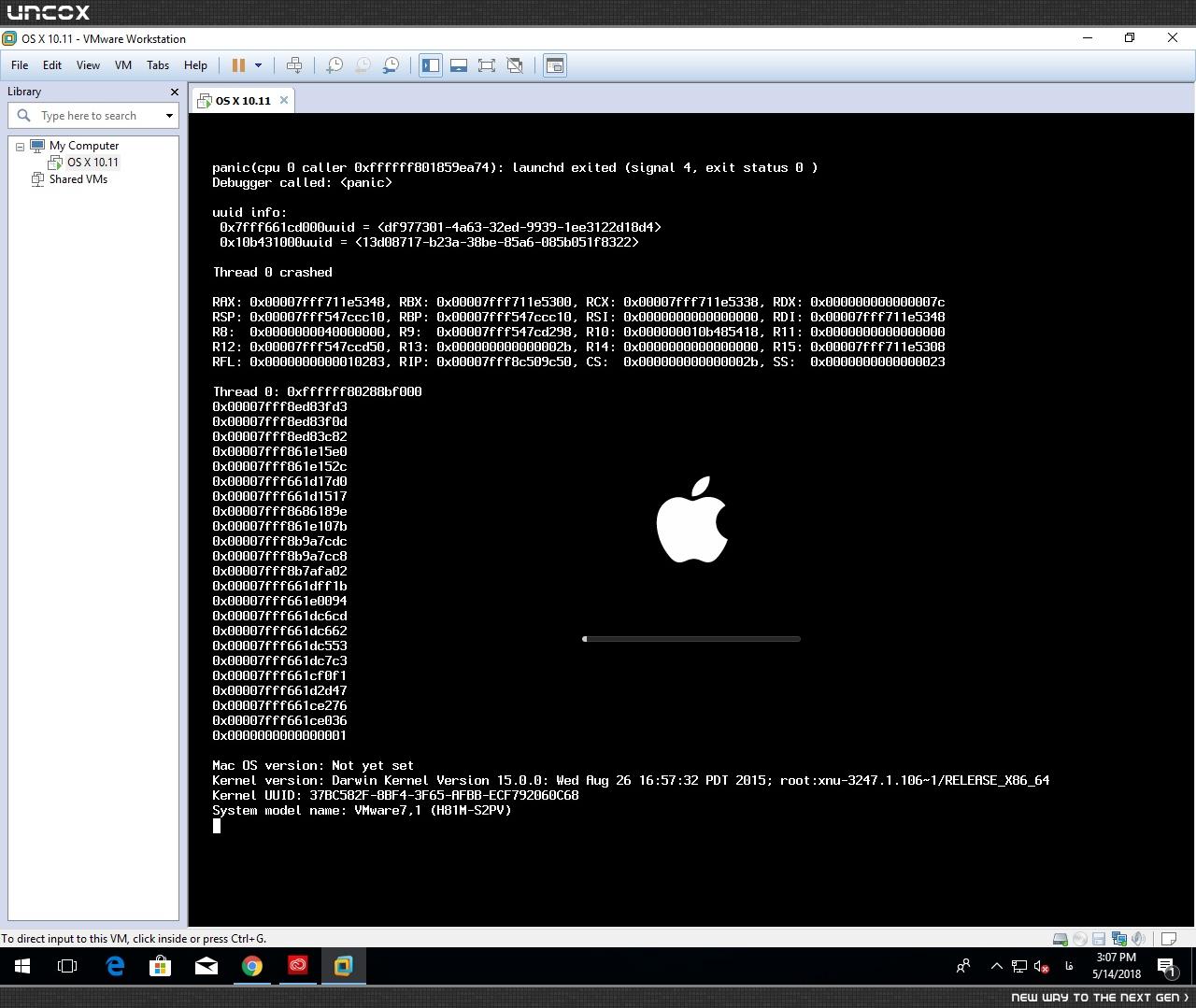Click the hard disk device status icon
The width and height of the screenshot is (1196, 1008).
pos(1060,939)
